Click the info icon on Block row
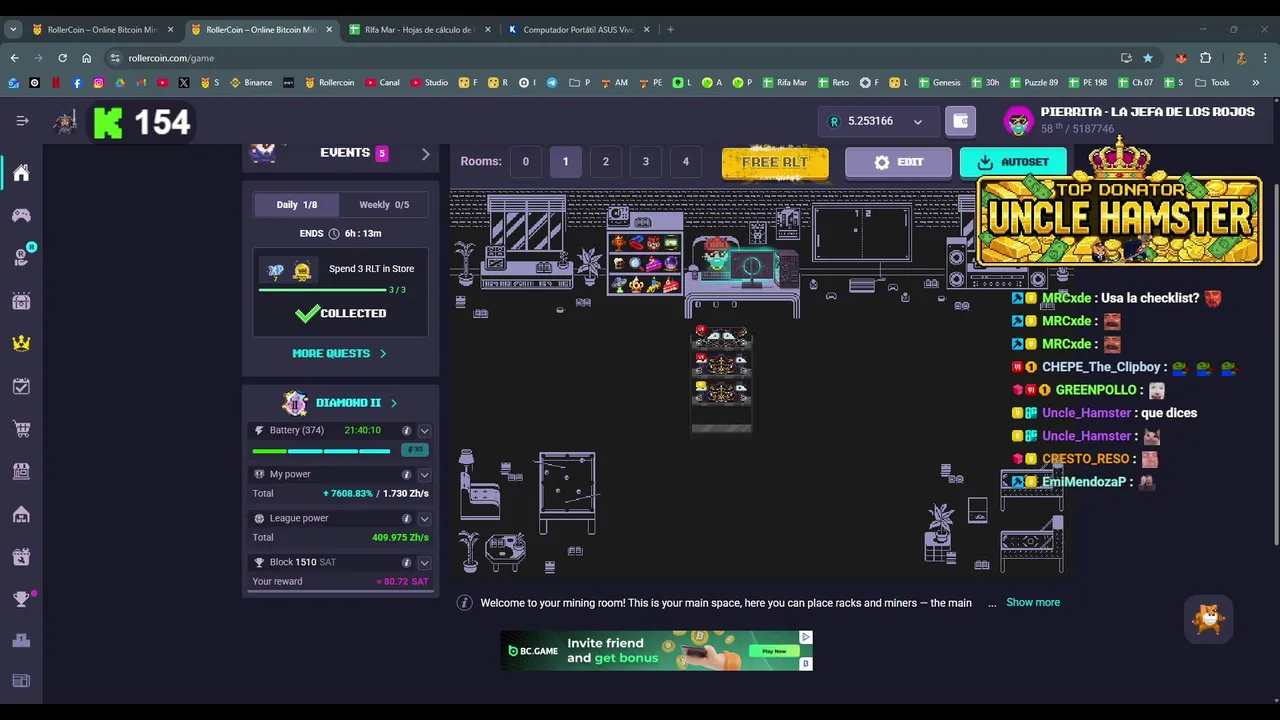1280x720 pixels. (x=406, y=563)
